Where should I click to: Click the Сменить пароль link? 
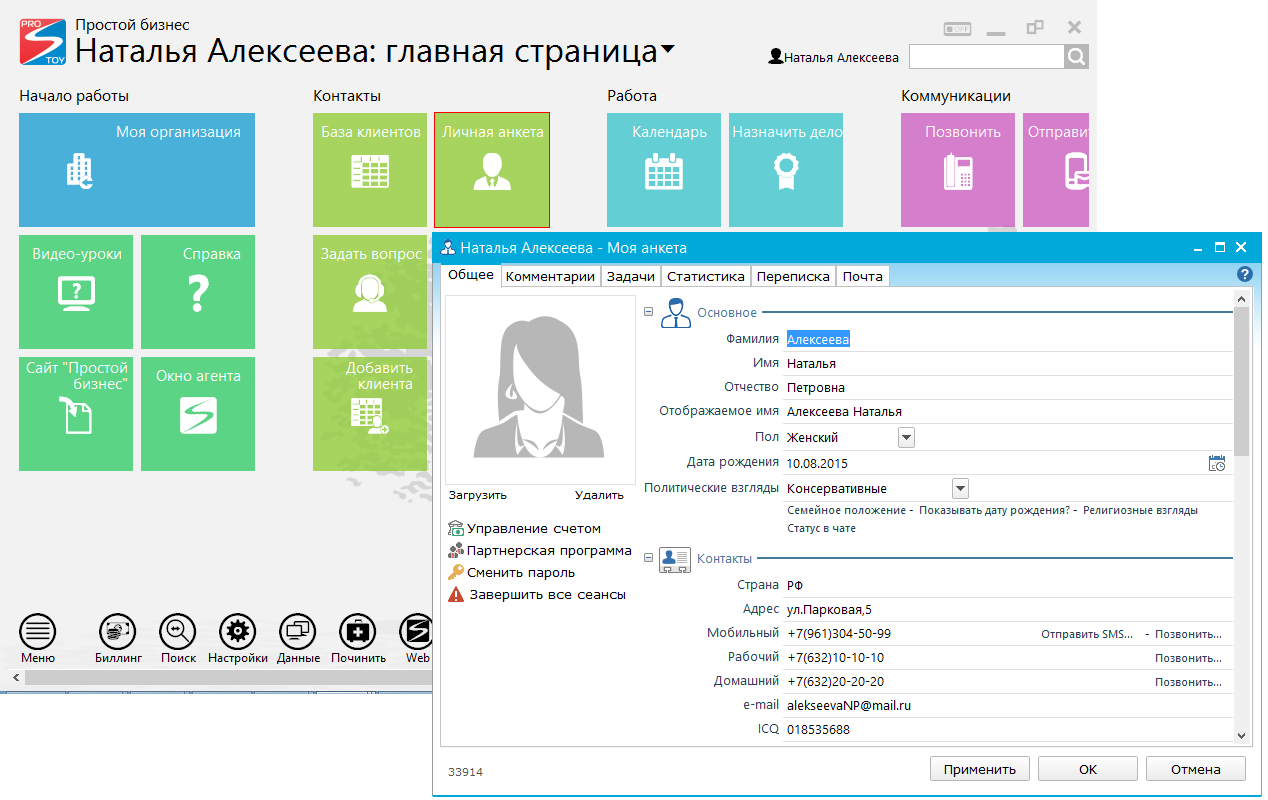pyautogui.click(x=520, y=573)
